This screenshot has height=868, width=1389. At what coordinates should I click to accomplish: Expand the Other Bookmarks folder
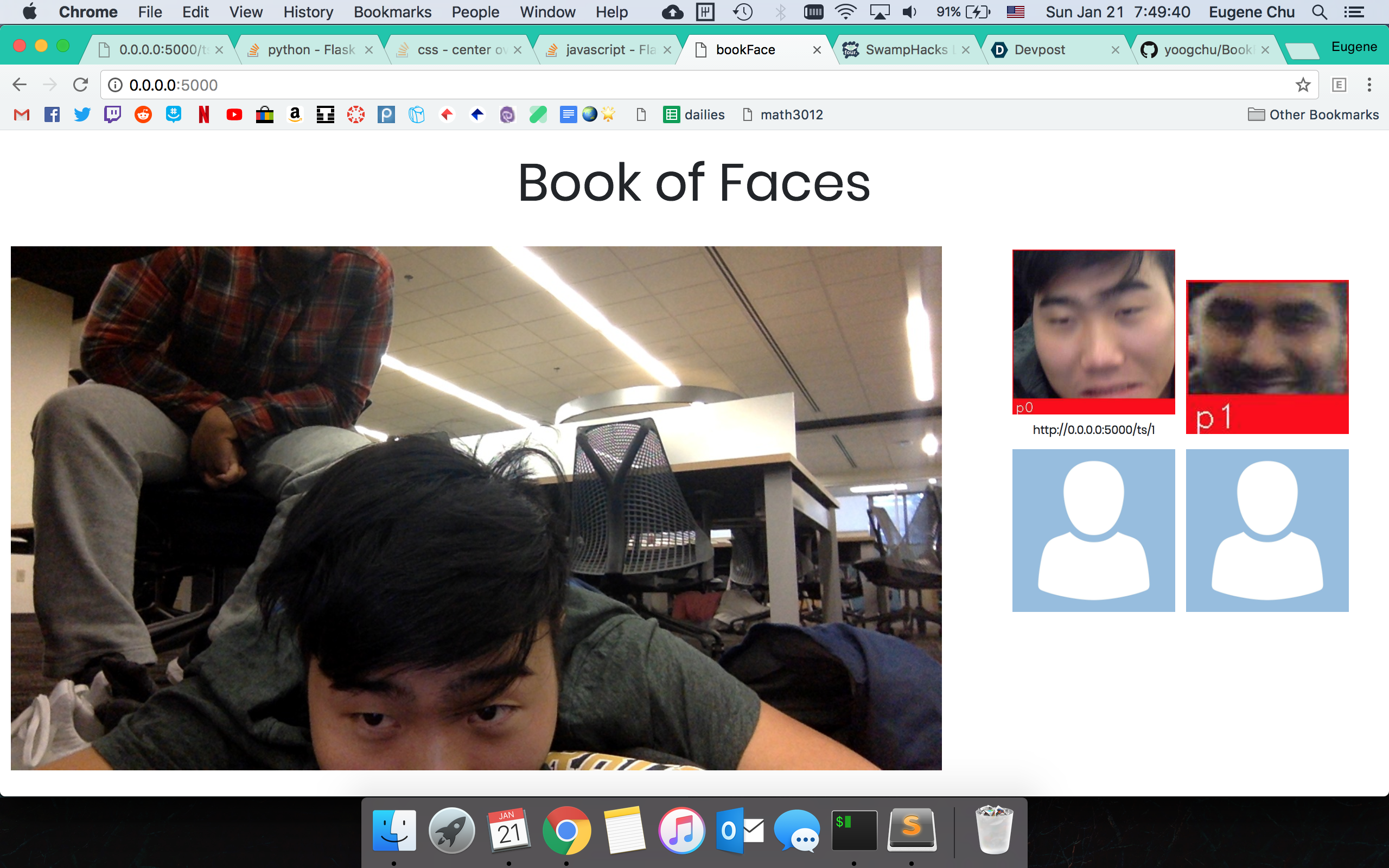pyautogui.click(x=1313, y=115)
